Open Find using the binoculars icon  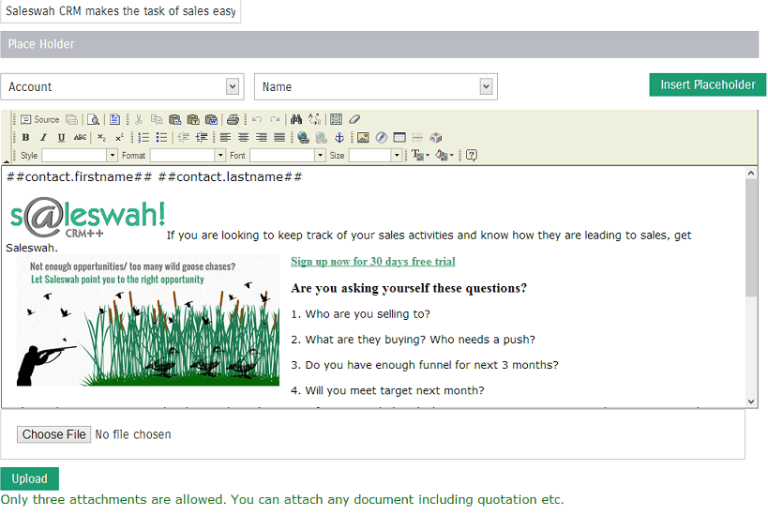point(296,119)
